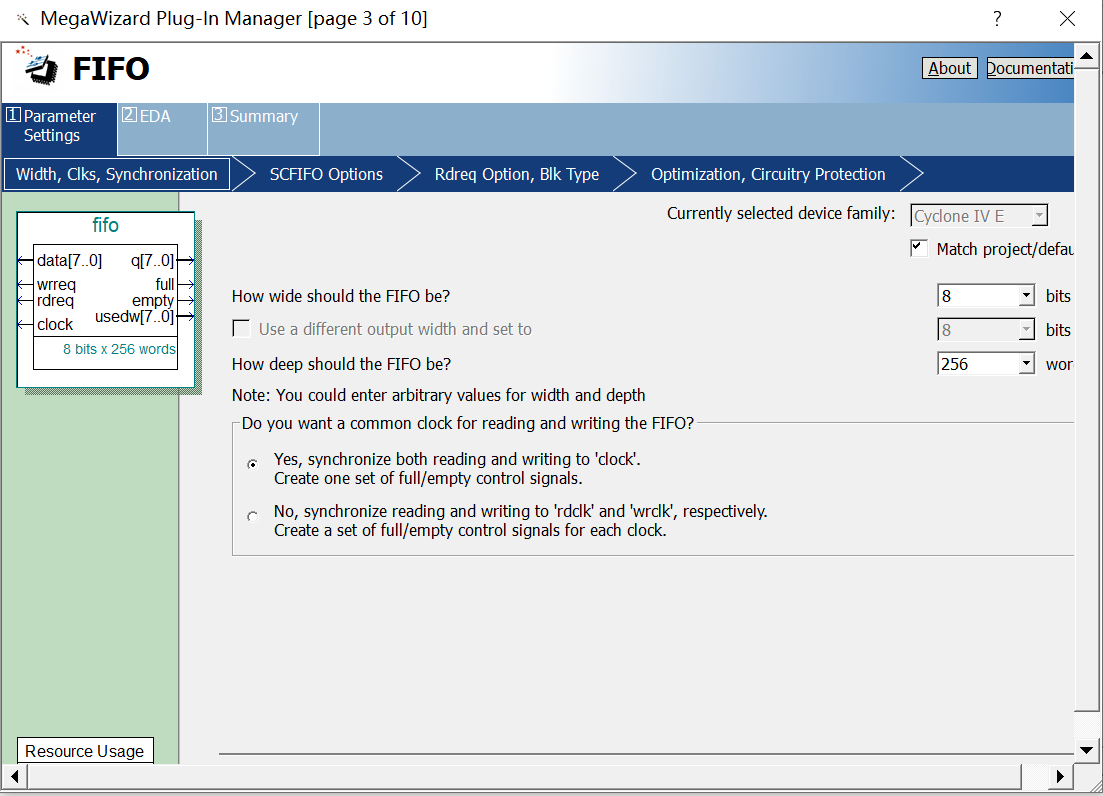Image resolution: width=1103 pixels, height=796 pixels.
Task: Enable 'Use a different output width' checkbox
Action: [241, 329]
